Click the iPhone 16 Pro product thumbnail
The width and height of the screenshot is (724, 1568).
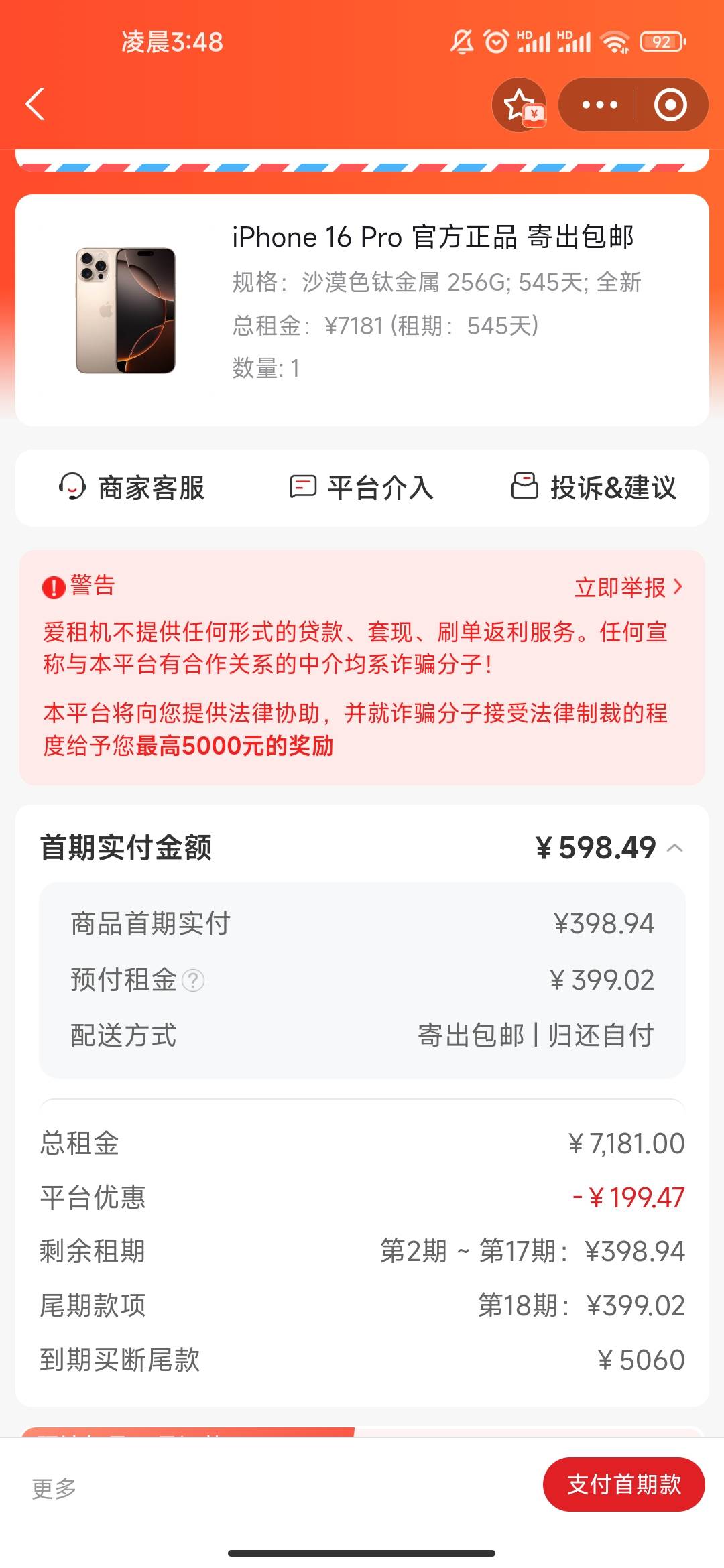click(125, 310)
